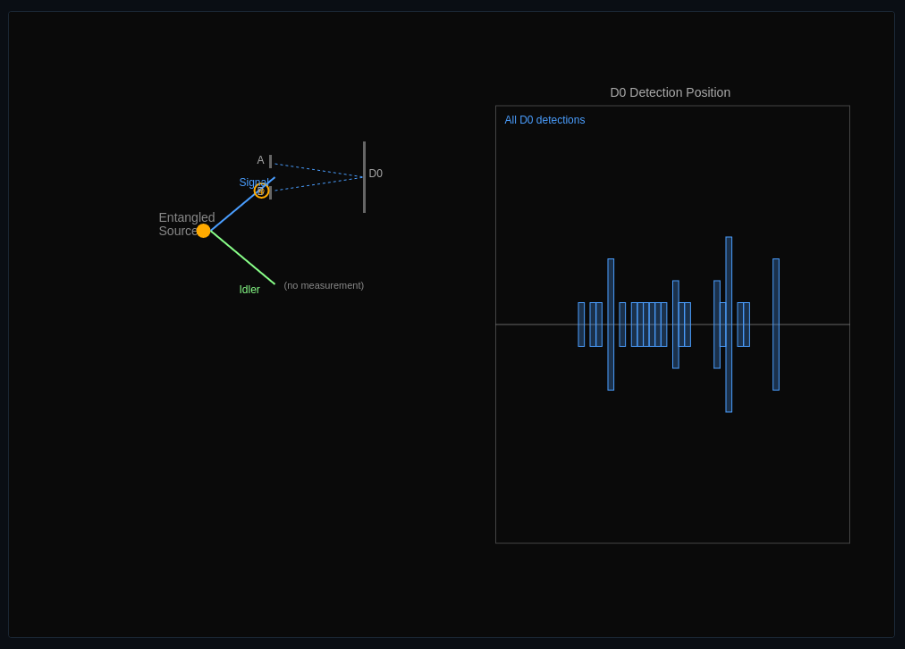Click the "D0 Detection Position" chart title
The height and width of the screenshot is (649, 905).
[670, 93]
